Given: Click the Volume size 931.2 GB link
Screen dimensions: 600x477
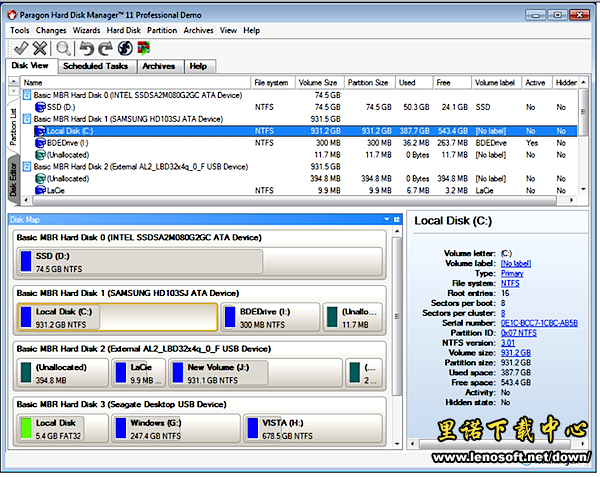Looking at the screenshot, I should (x=516, y=353).
